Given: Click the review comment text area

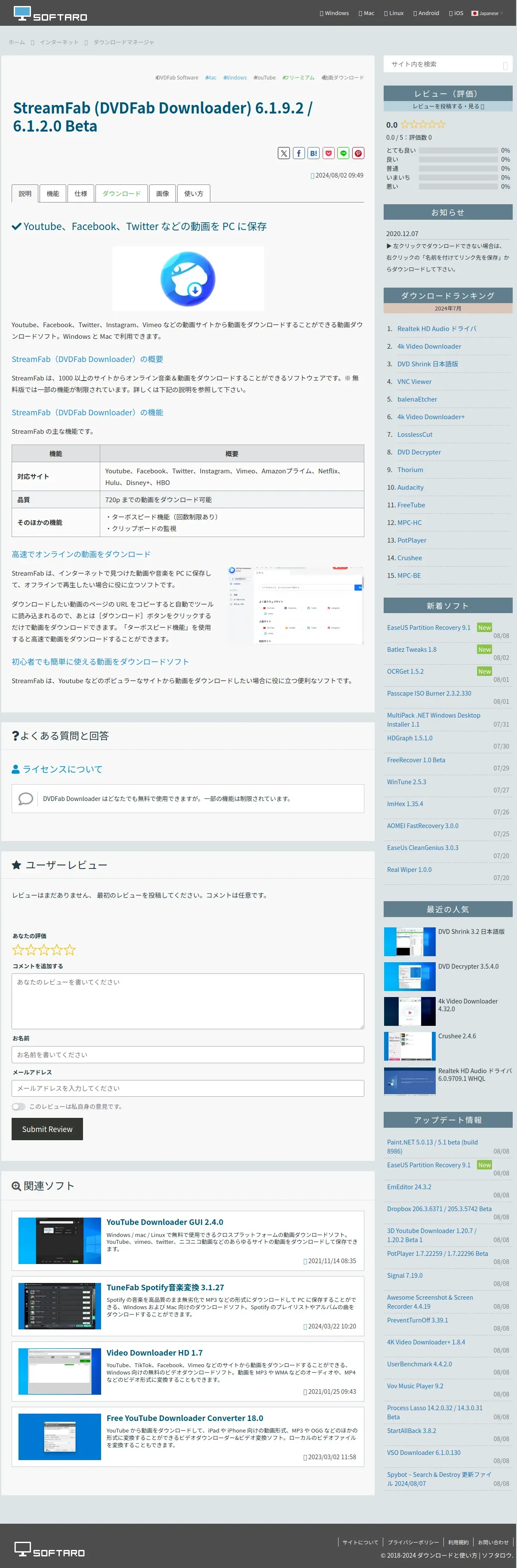Looking at the screenshot, I should click(188, 1001).
